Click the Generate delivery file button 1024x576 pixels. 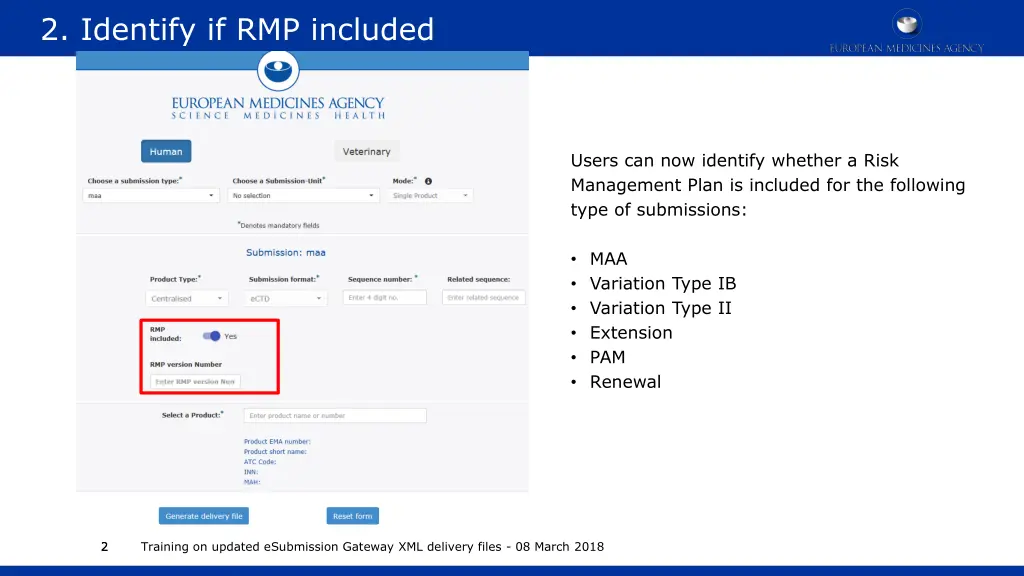204,516
